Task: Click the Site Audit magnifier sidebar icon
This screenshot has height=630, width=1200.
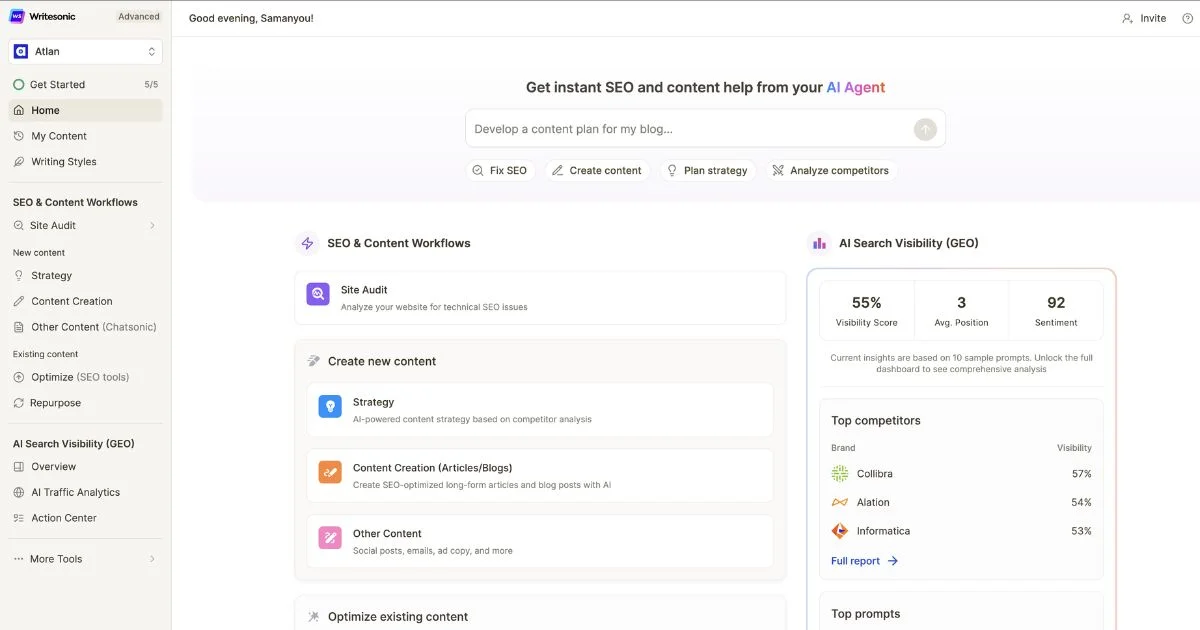Action: click(19, 226)
